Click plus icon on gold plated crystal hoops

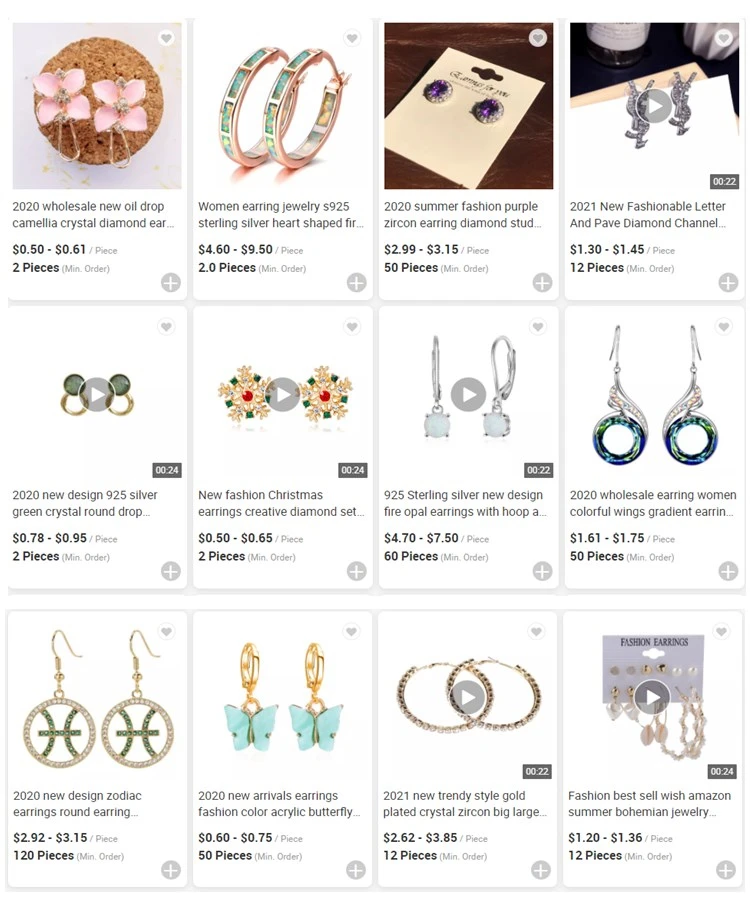coord(541,870)
